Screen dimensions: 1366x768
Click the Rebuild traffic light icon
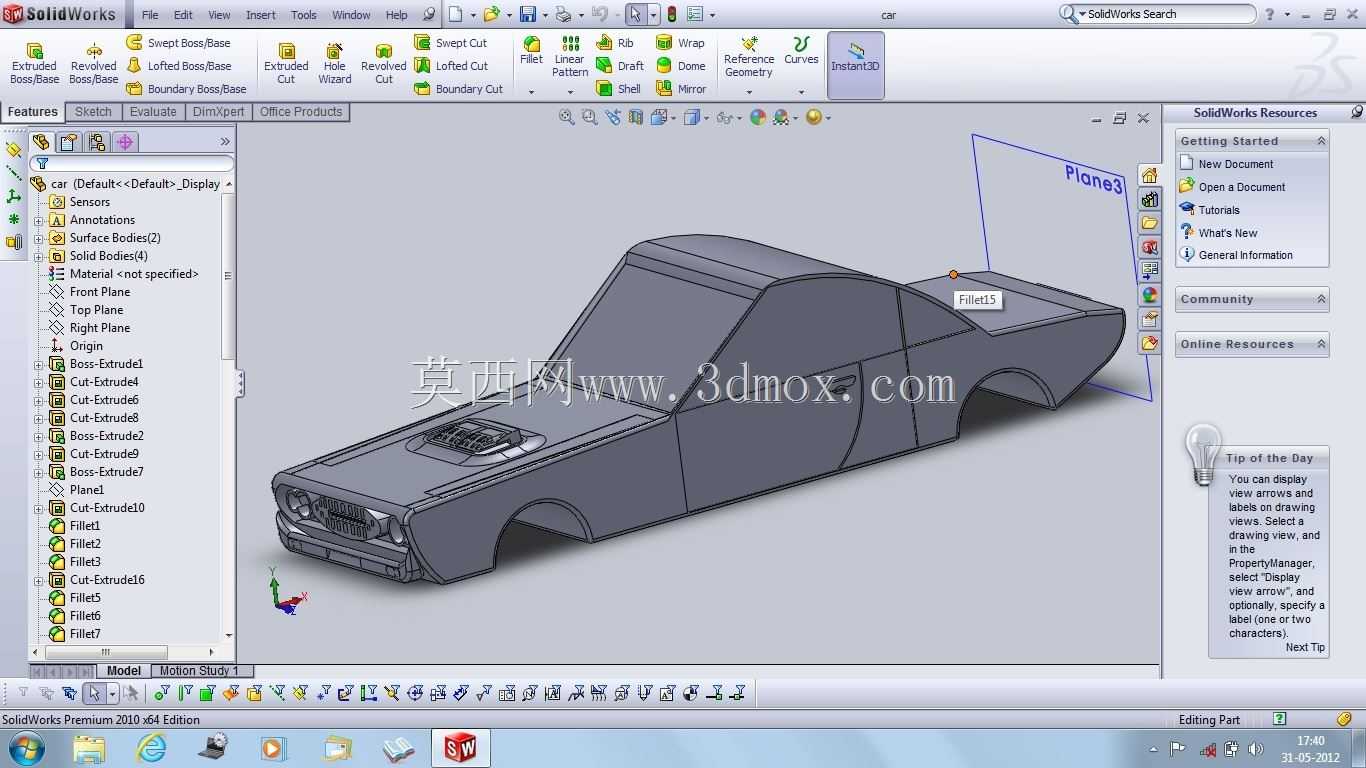pyautogui.click(x=671, y=14)
